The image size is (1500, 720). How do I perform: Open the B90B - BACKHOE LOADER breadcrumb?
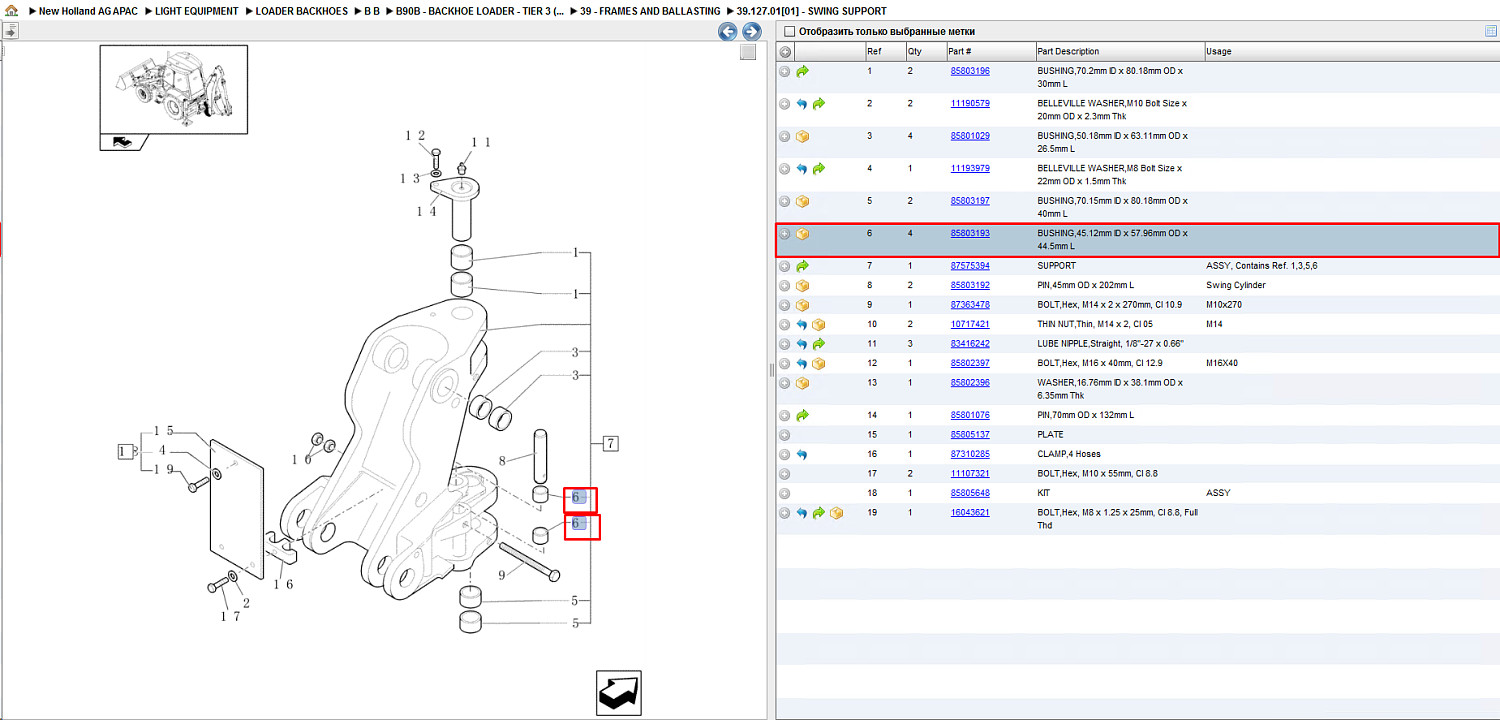coord(479,11)
